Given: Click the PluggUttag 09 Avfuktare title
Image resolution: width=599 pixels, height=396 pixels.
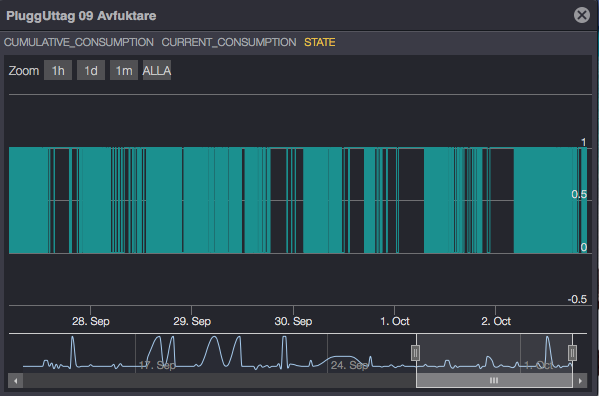Looking at the screenshot, I should click(x=81, y=16).
